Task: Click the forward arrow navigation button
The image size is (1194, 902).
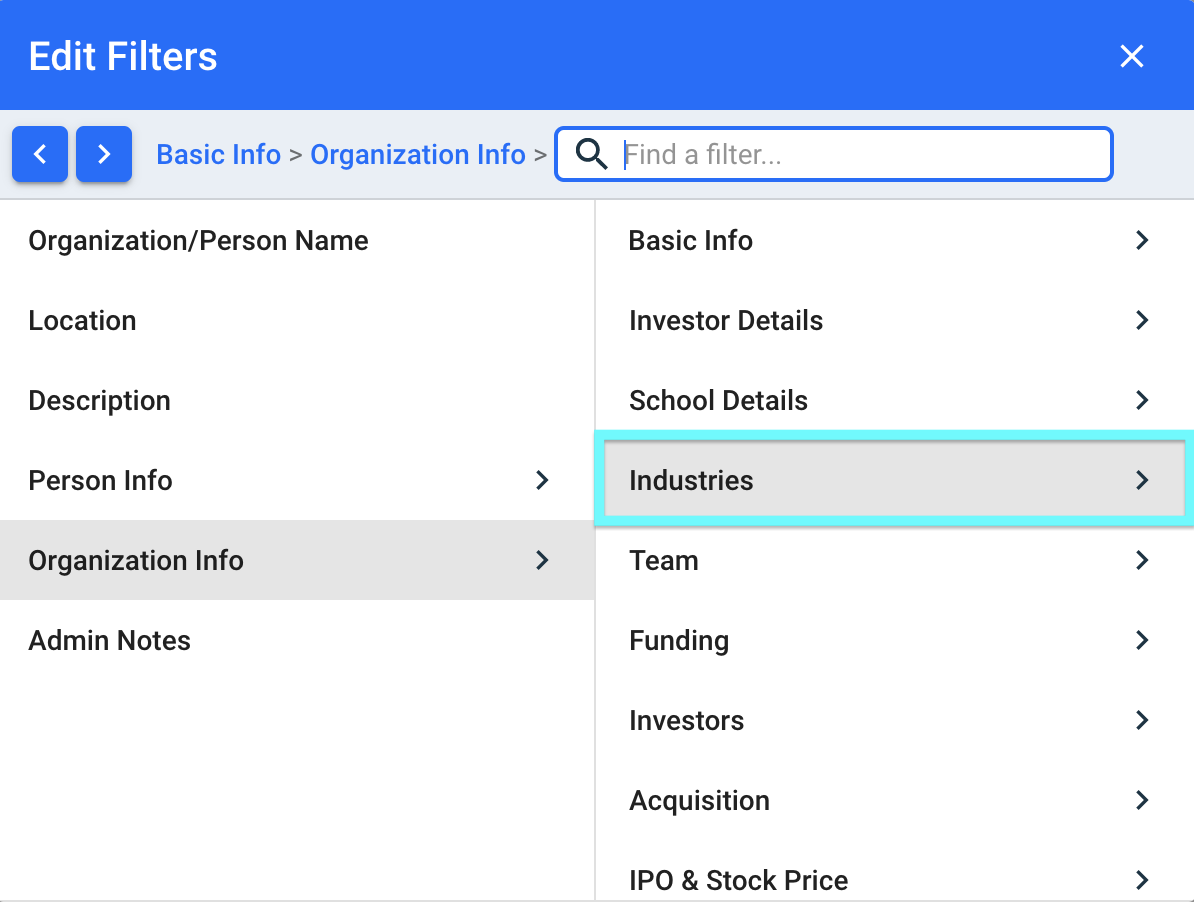Action: 104,155
